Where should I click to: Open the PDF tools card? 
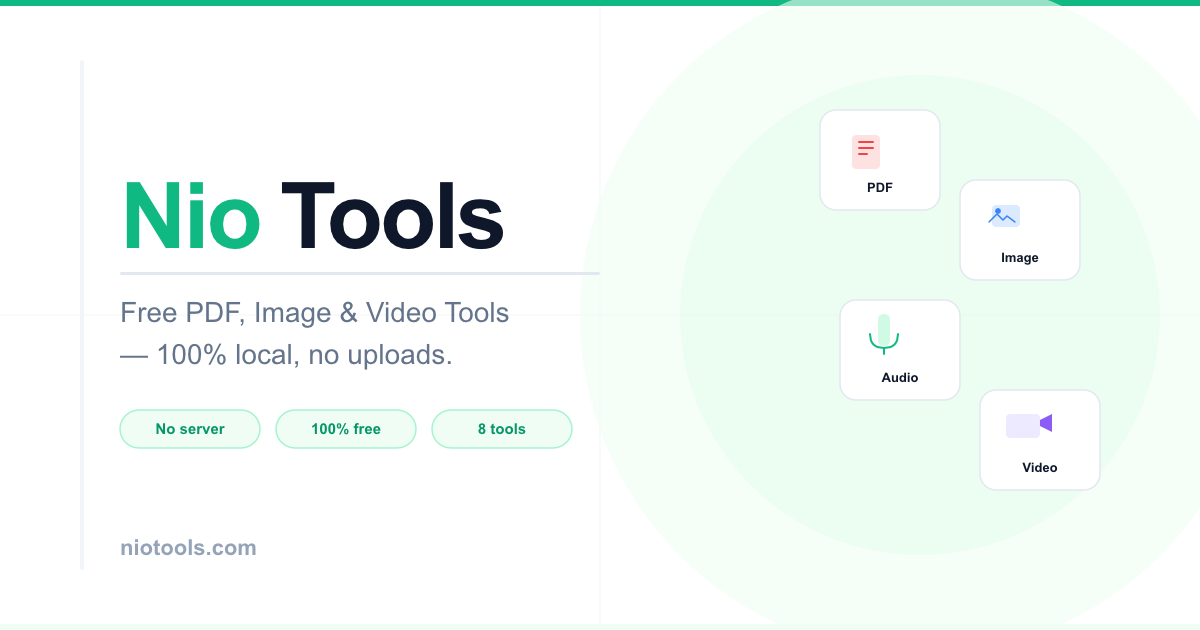880,160
